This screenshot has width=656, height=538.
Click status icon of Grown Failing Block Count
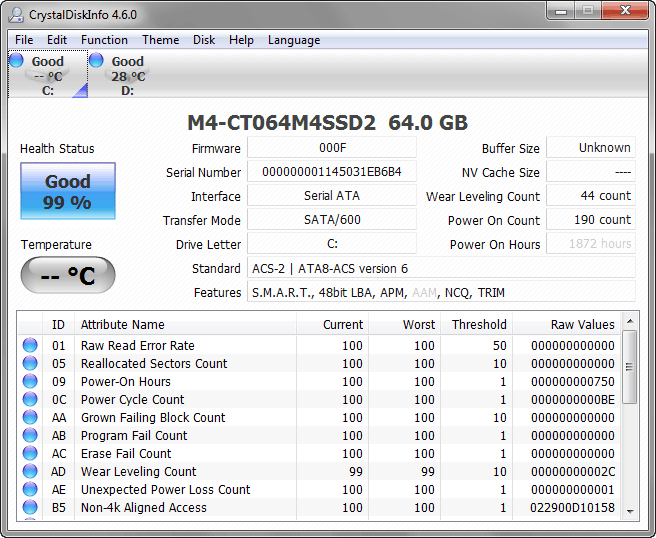(x=30, y=418)
